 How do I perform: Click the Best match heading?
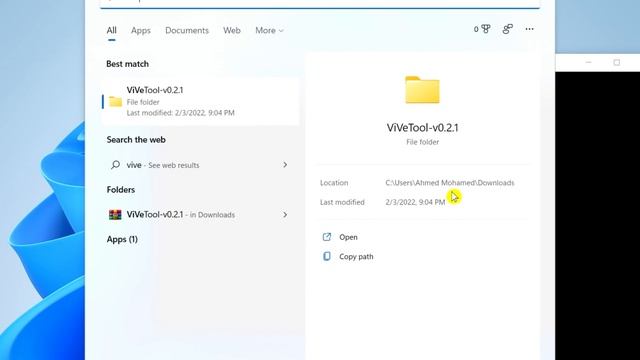127,64
